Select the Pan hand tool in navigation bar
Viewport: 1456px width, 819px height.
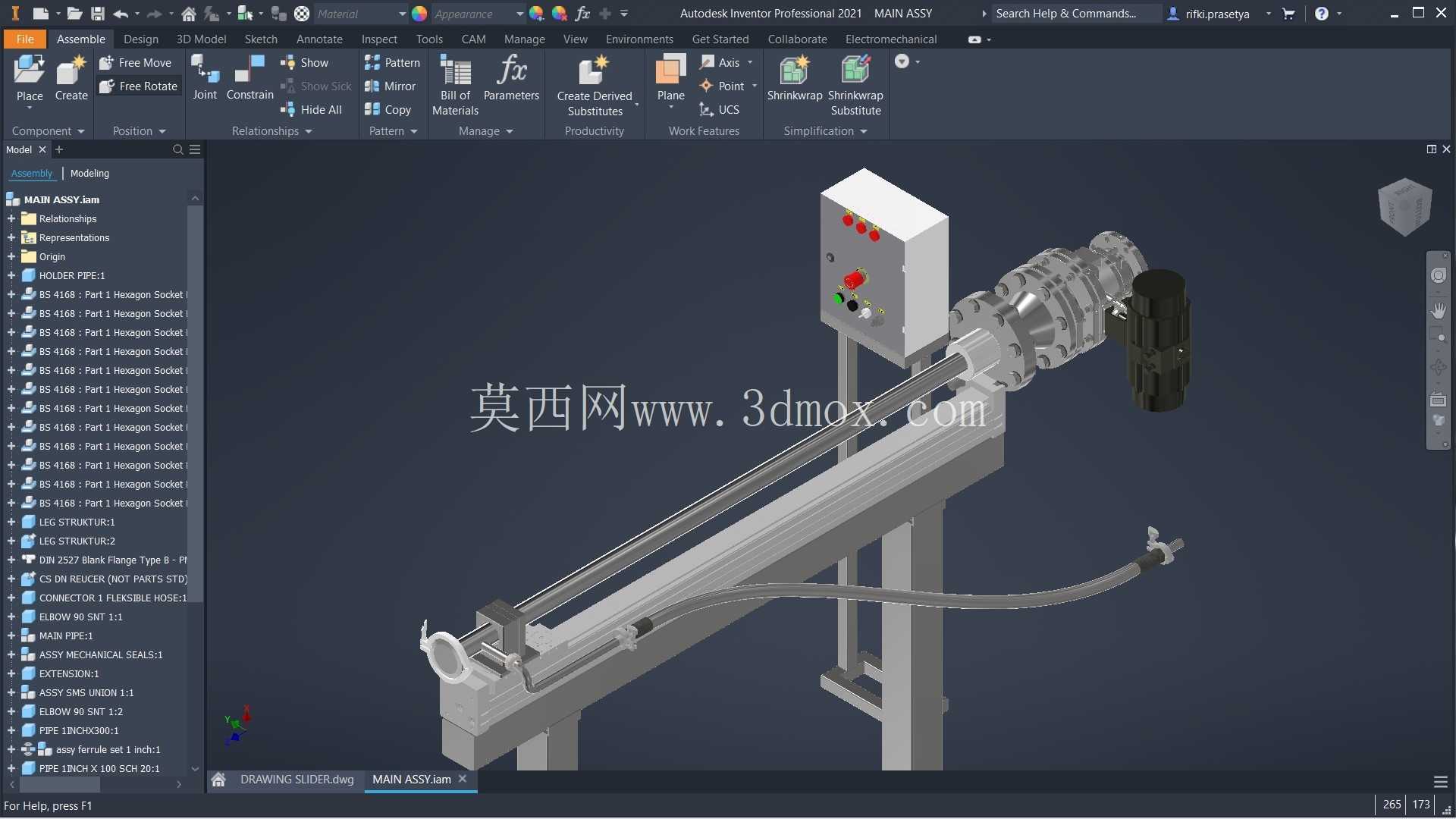1439,310
